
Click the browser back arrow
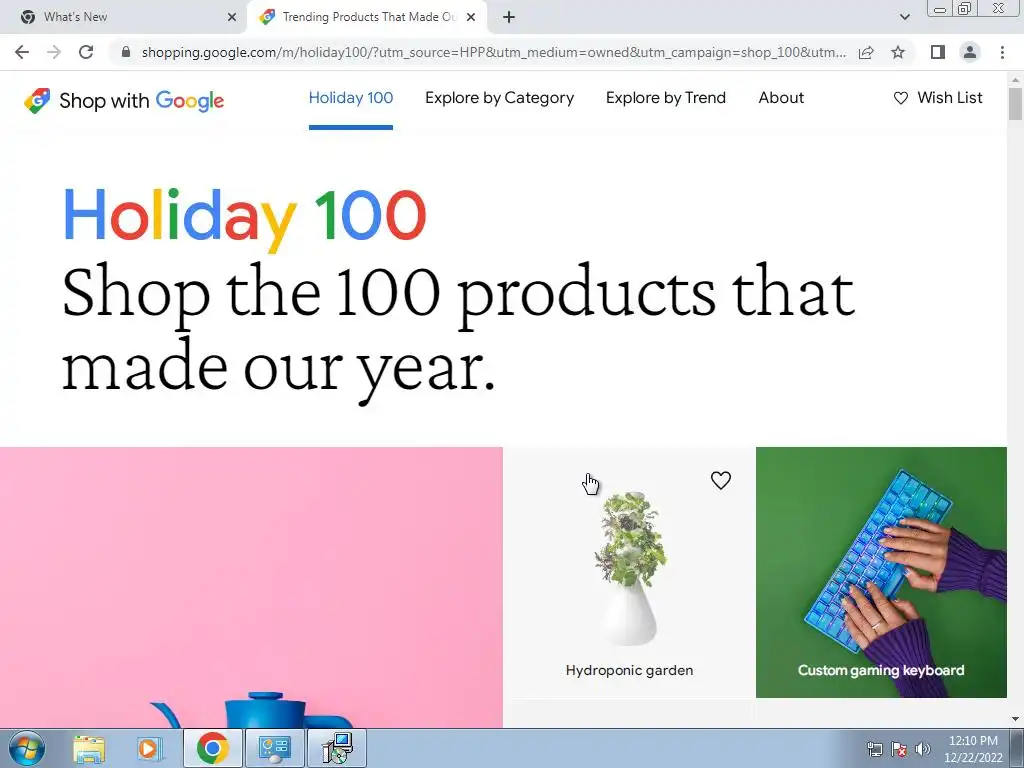tap(22, 52)
